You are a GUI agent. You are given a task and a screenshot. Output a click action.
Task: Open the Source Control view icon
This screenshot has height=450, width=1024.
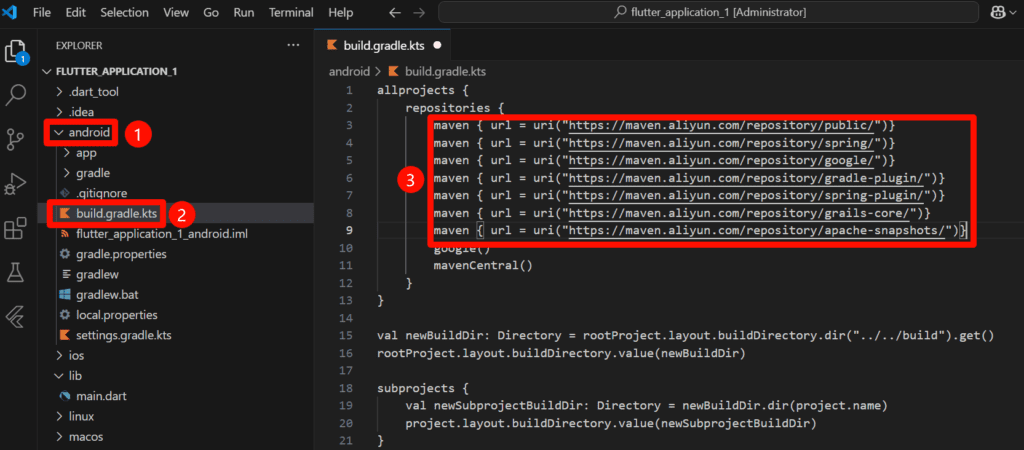coord(15,139)
